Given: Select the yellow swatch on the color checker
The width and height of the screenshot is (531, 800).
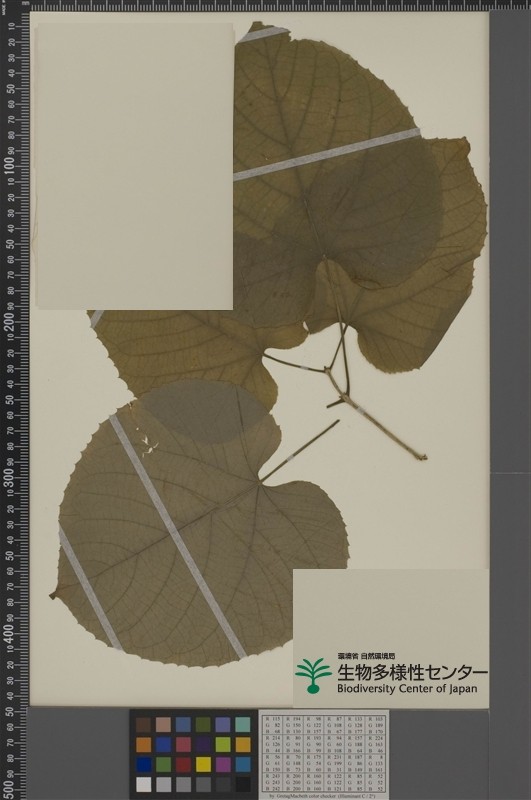Looking at the screenshot, I should point(204,764).
